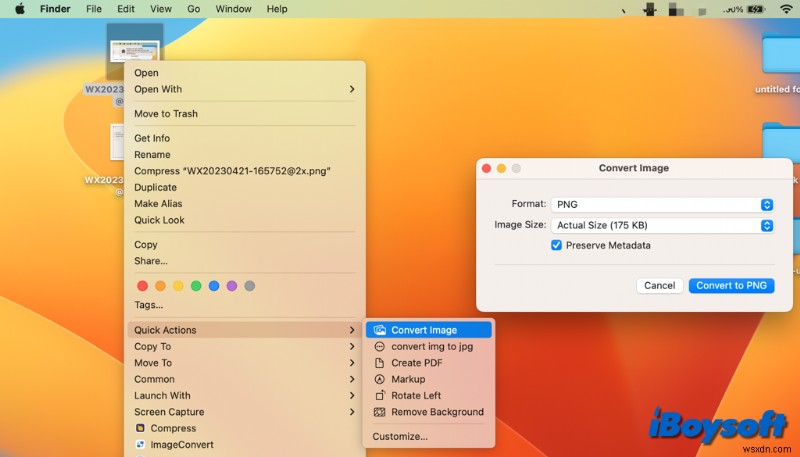Click the Convert to PNG button

point(731,286)
